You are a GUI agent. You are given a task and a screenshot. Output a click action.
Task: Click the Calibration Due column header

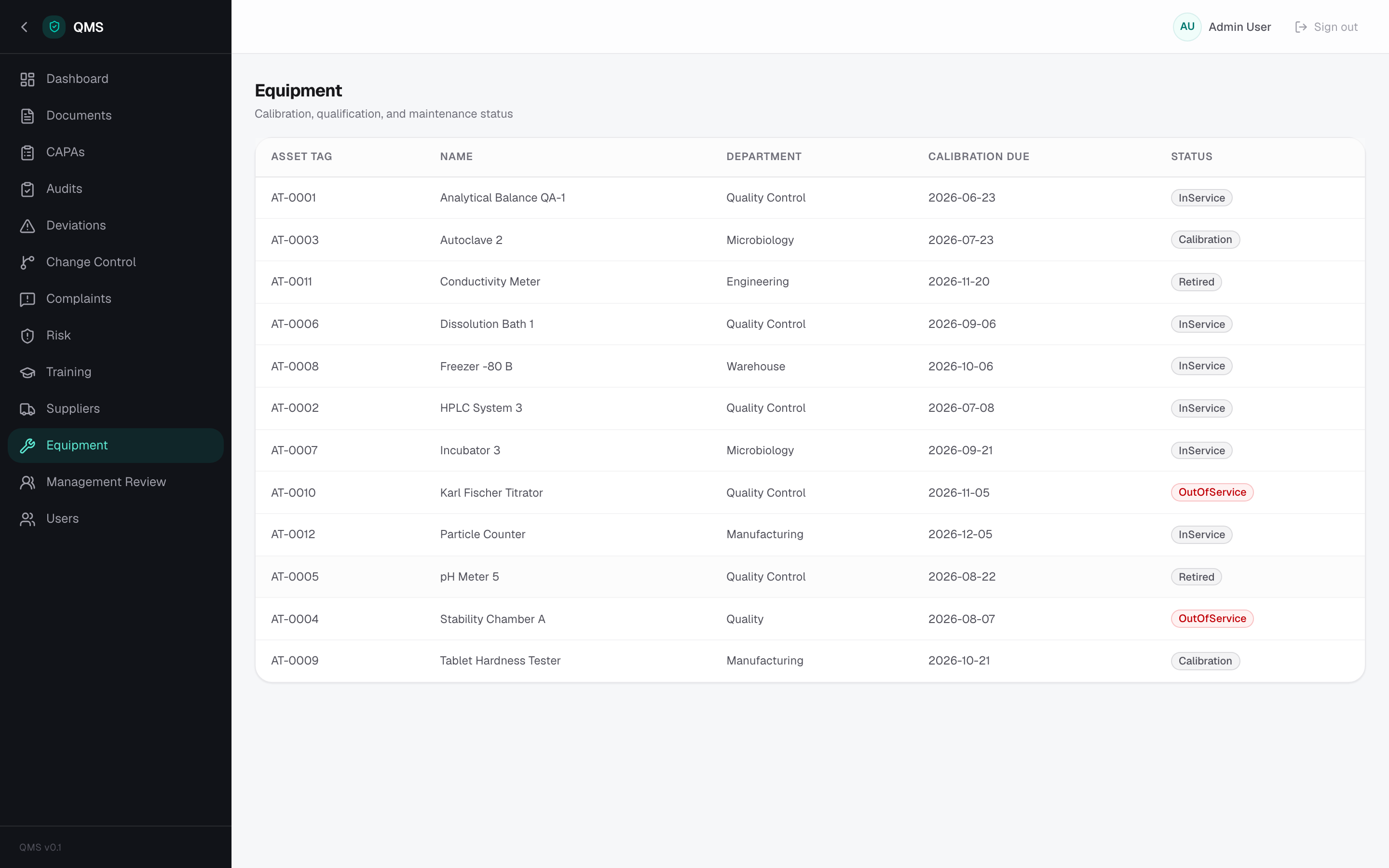pos(979,156)
